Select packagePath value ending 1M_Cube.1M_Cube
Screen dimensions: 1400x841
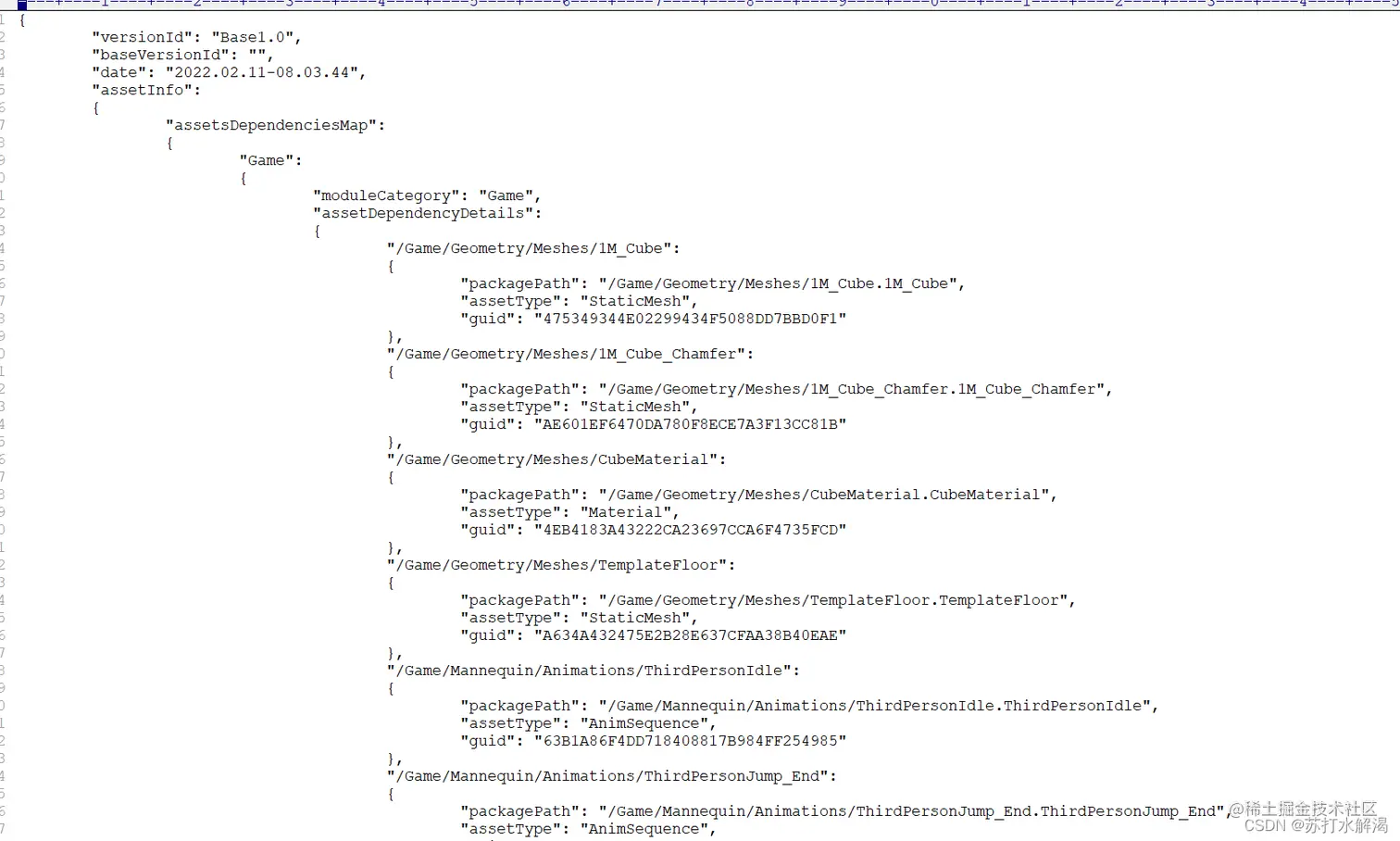click(778, 284)
